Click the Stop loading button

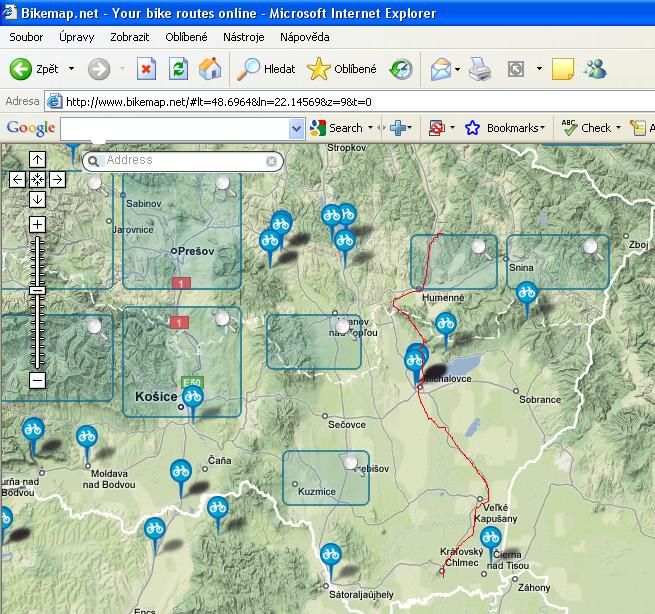[147, 69]
